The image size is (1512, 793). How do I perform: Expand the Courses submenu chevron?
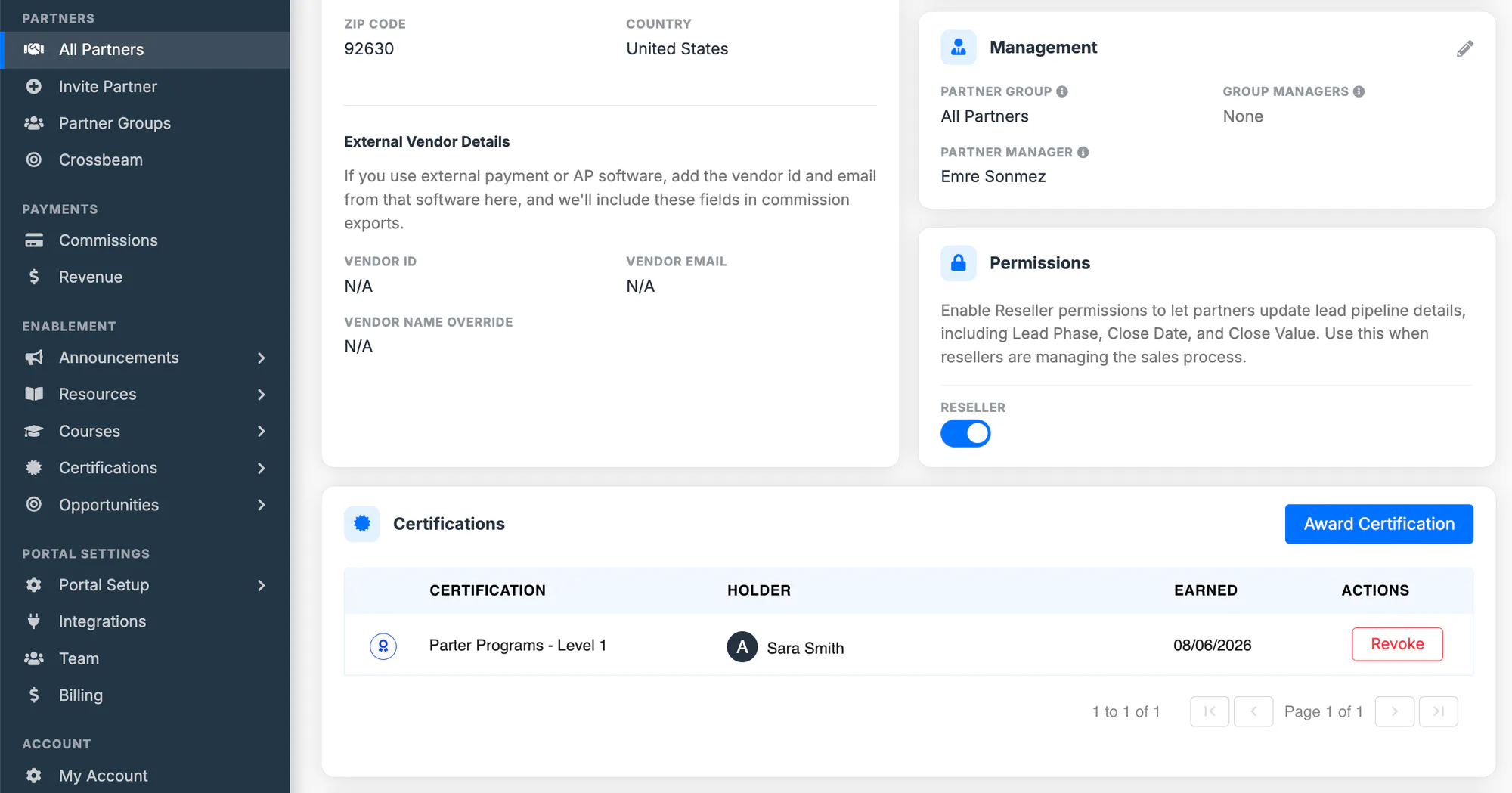click(x=262, y=431)
